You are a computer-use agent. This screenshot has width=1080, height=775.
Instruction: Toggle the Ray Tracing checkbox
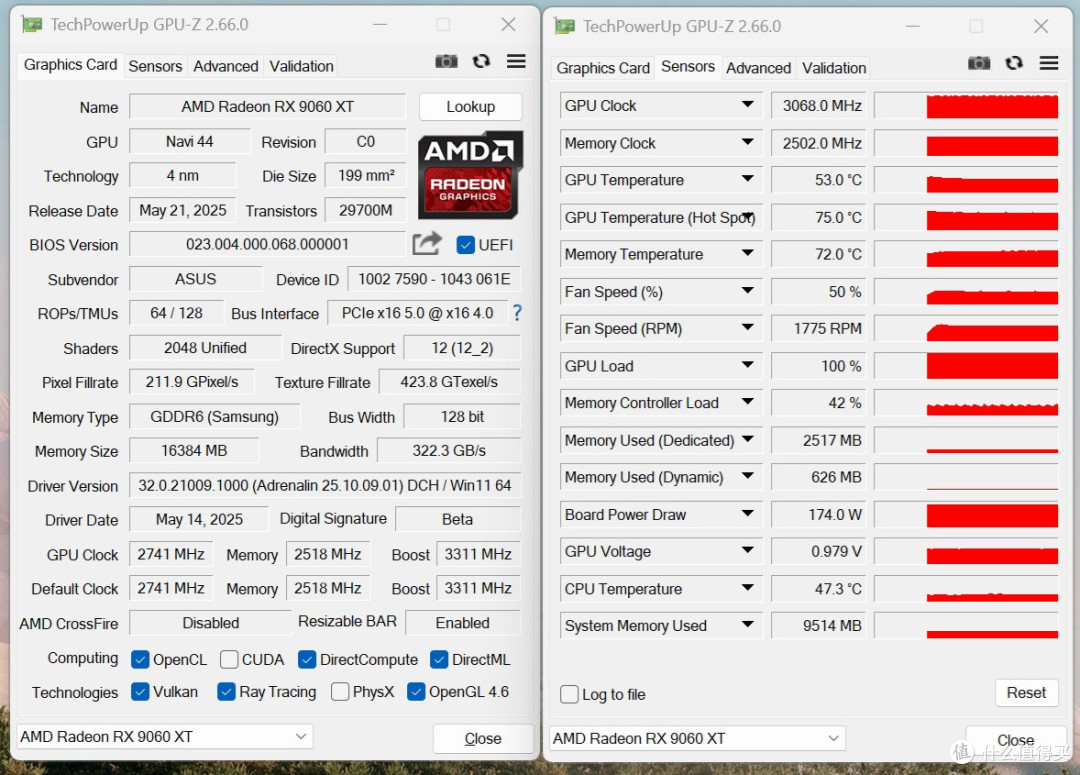[x=226, y=691]
